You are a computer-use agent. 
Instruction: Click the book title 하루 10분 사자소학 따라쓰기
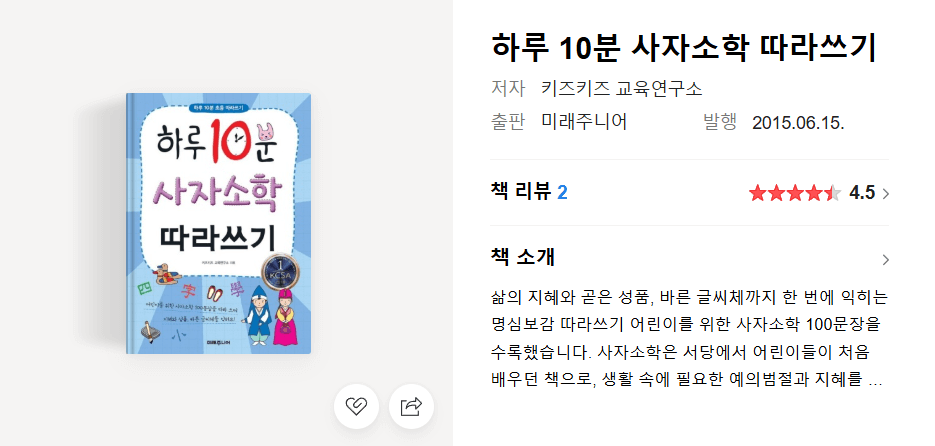pos(684,48)
